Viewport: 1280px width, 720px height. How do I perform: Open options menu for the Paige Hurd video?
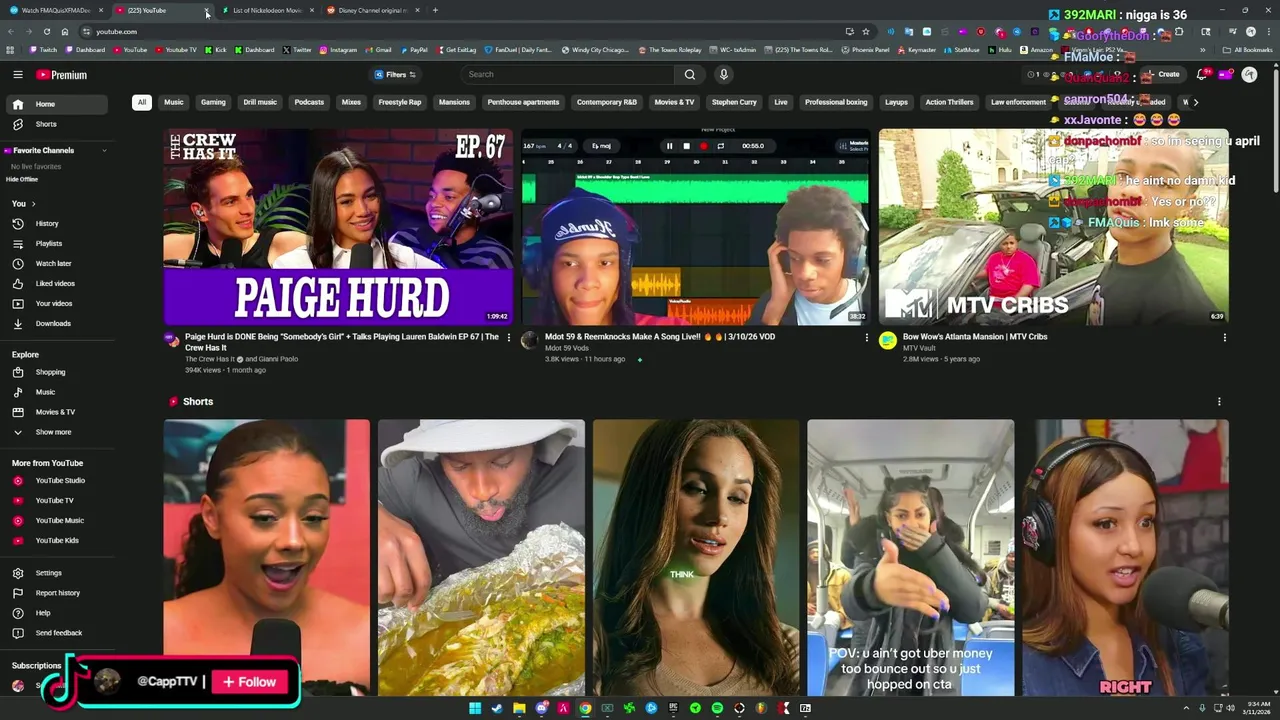pyautogui.click(x=508, y=338)
